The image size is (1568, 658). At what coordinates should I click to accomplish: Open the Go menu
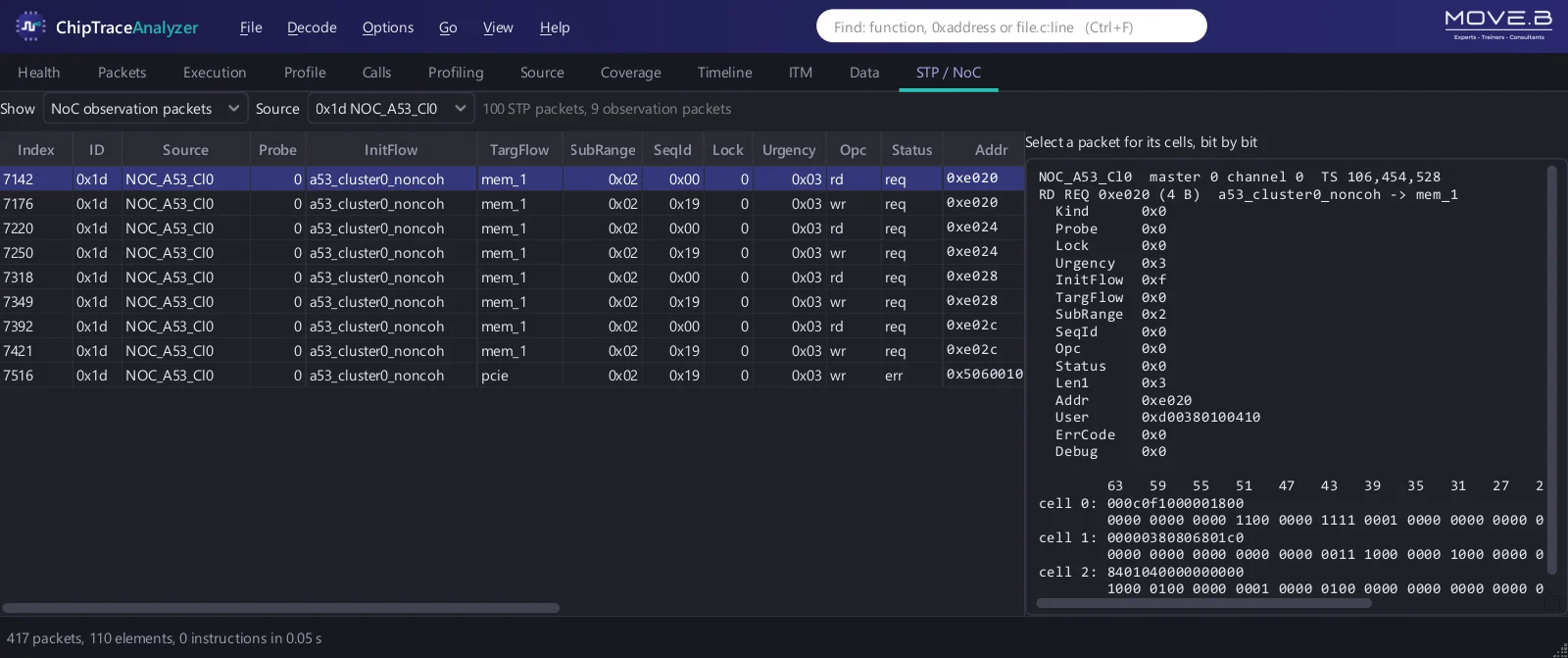(x=448, y=27)
